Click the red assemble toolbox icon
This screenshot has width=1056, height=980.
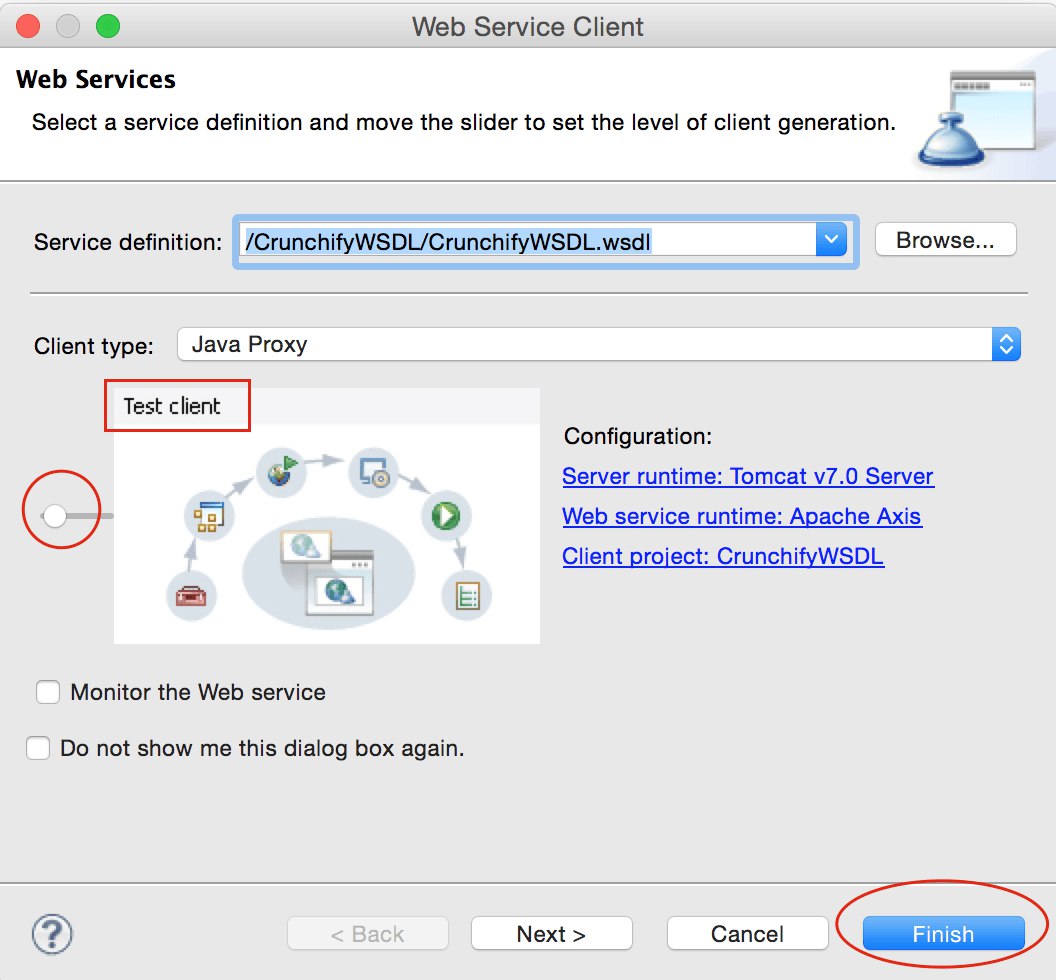pos(191,596)
